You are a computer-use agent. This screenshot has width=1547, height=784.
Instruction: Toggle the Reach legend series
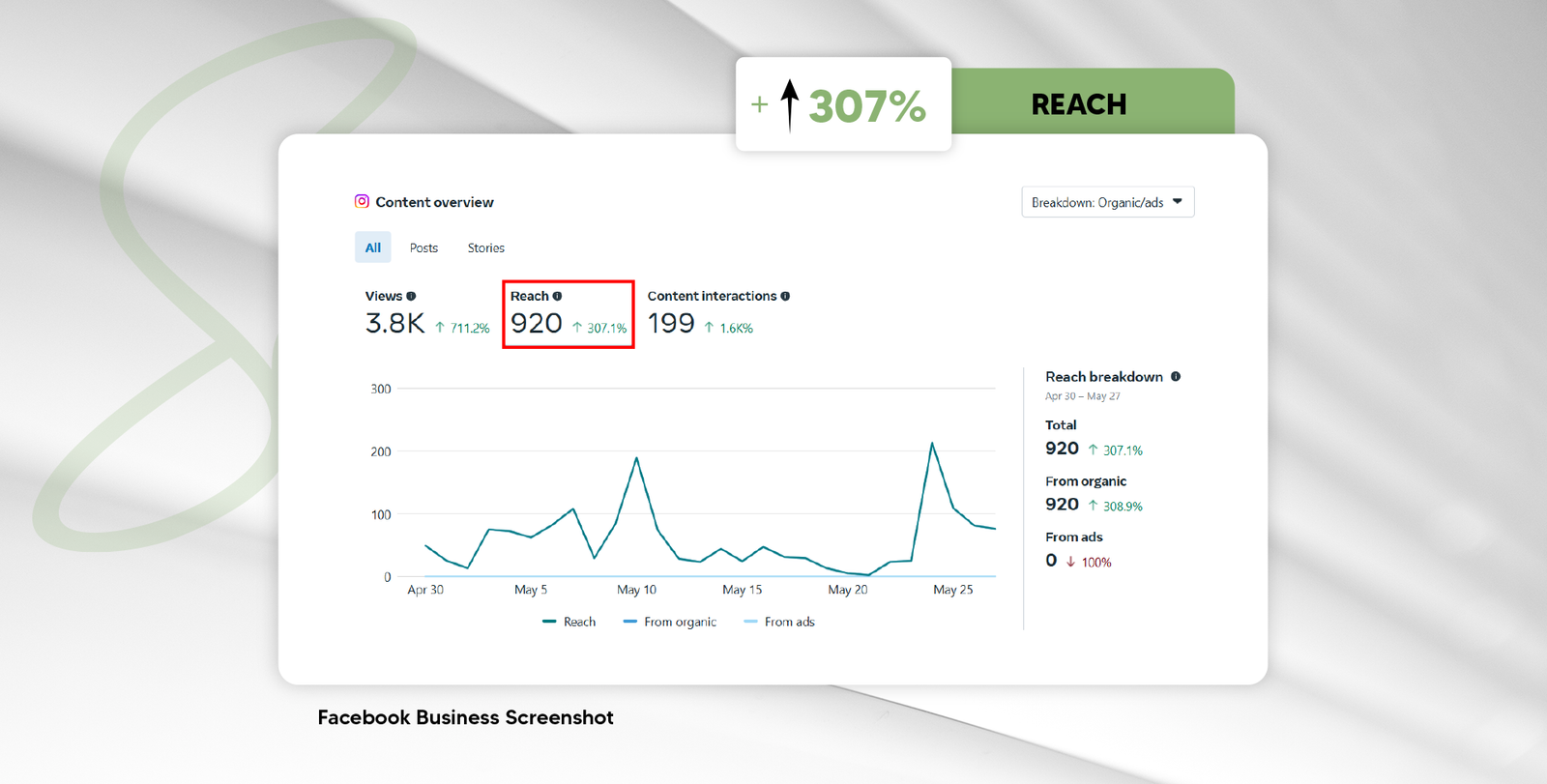(x=569, y=622)
